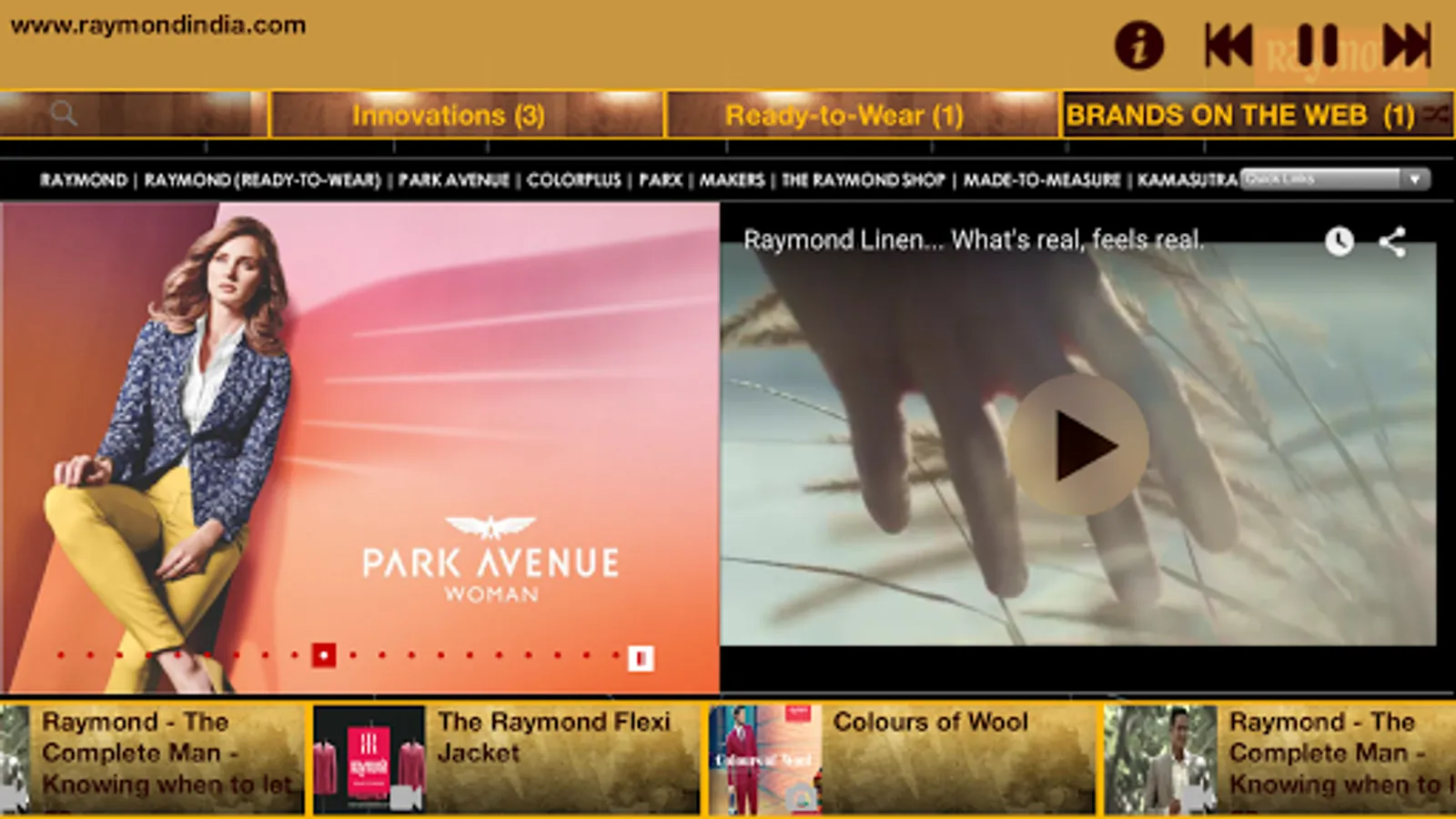Select the highlighted red carousel slide indicator

click(x=324, y=655)
